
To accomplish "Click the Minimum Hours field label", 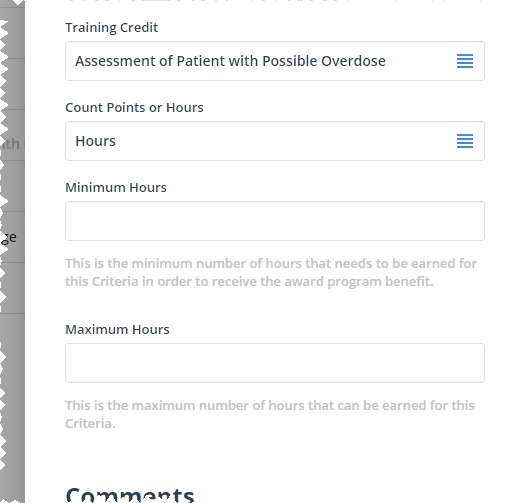I will pos(116,188).
